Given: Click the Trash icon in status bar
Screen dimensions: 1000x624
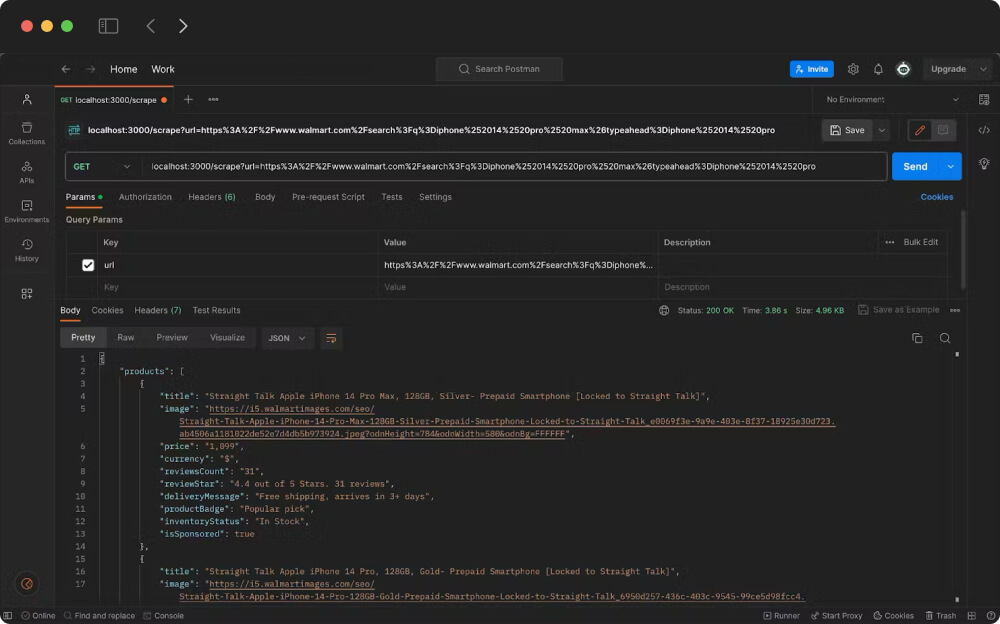Looking at the screenshot, I should click(941, 616).
